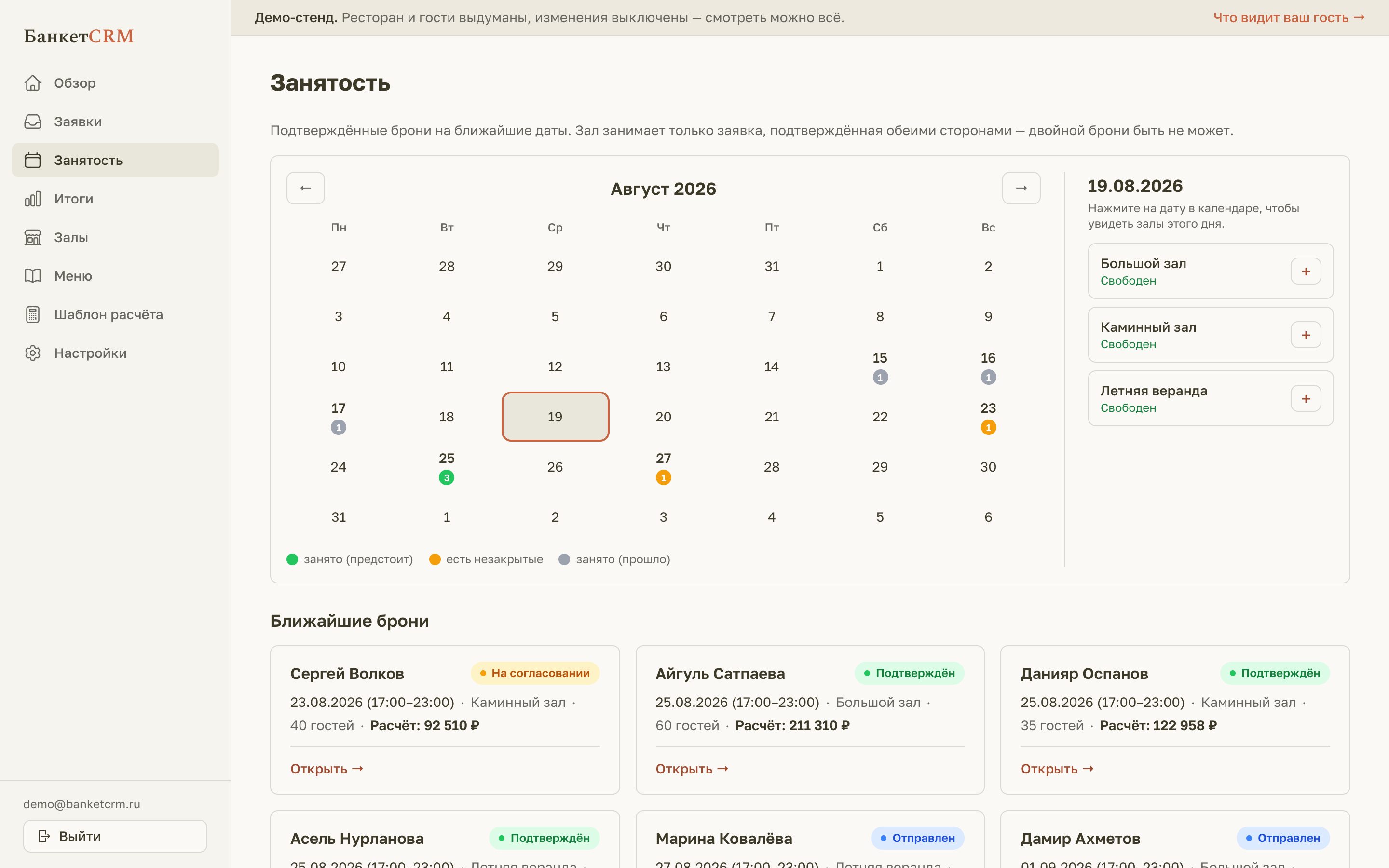Viewport: 1389px width, 868px height.
Task: Click the 19.08.2026 date heading
Action: [1135, 186]
